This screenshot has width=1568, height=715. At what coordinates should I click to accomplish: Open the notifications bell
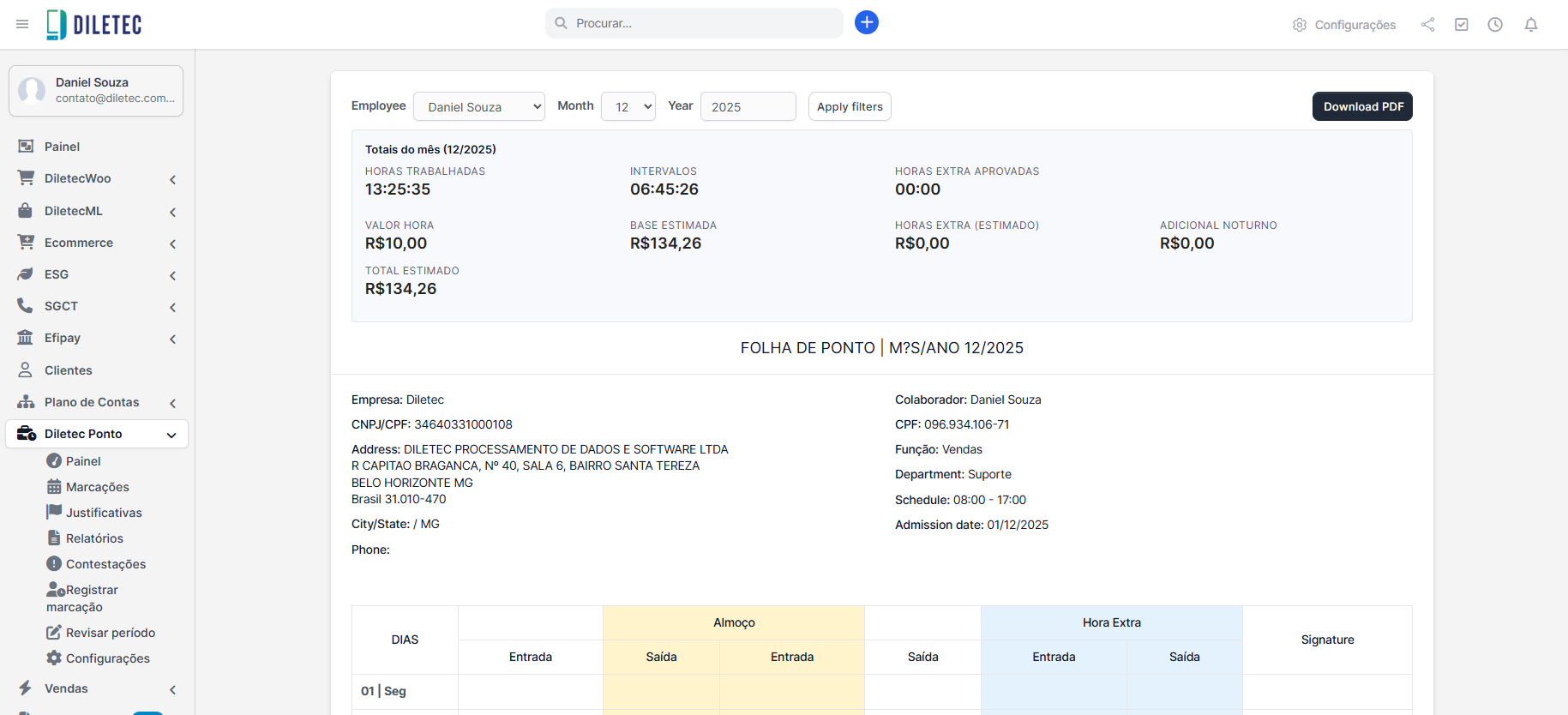coord(1531,25)
